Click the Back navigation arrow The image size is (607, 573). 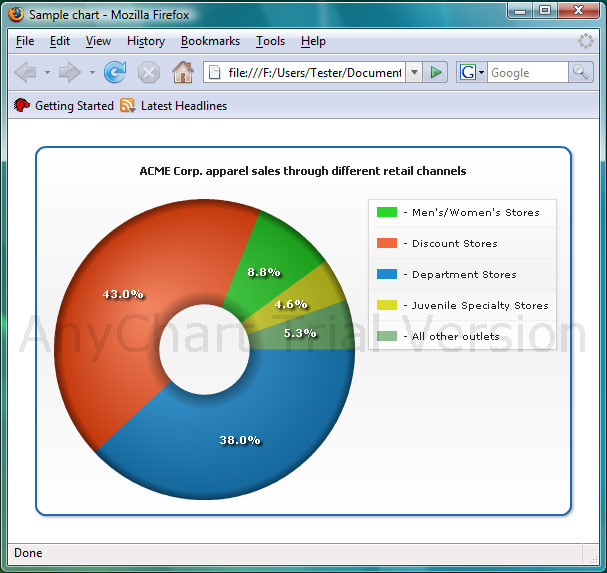26,72
